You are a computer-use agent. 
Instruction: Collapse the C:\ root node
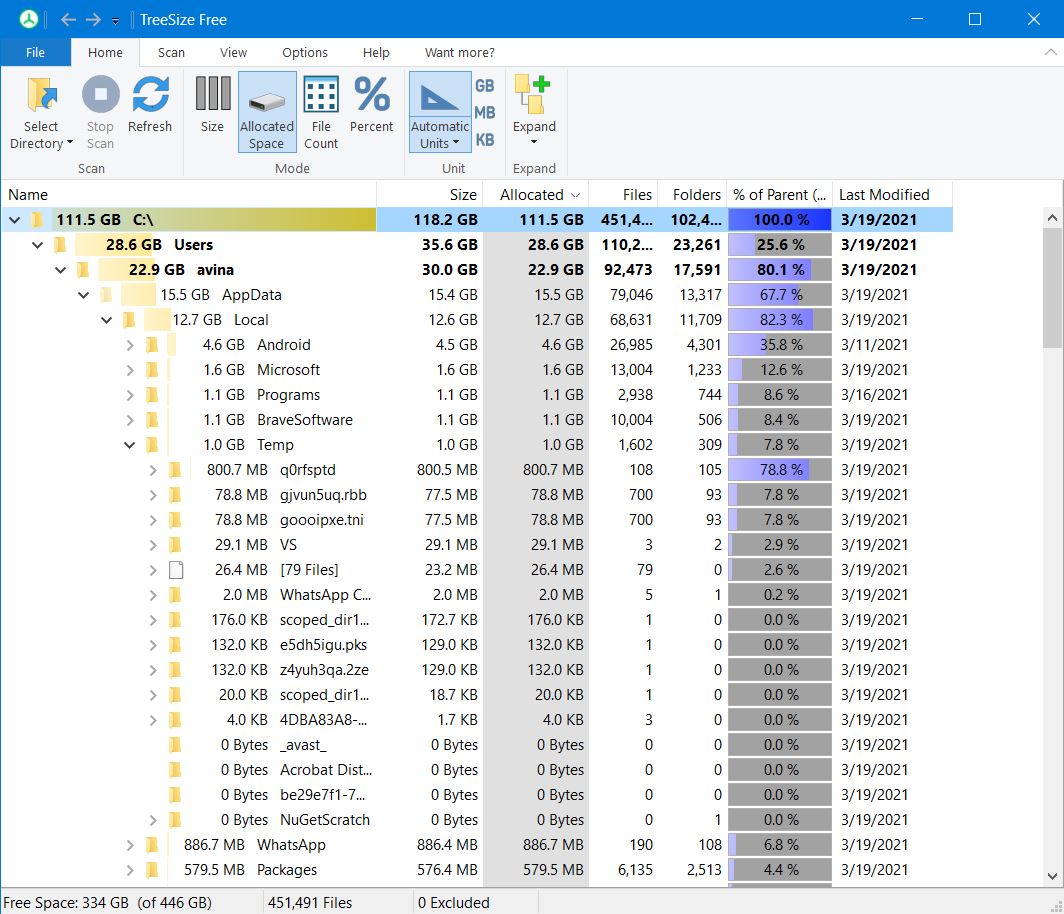pyautogui.click(x=14, y=220)
